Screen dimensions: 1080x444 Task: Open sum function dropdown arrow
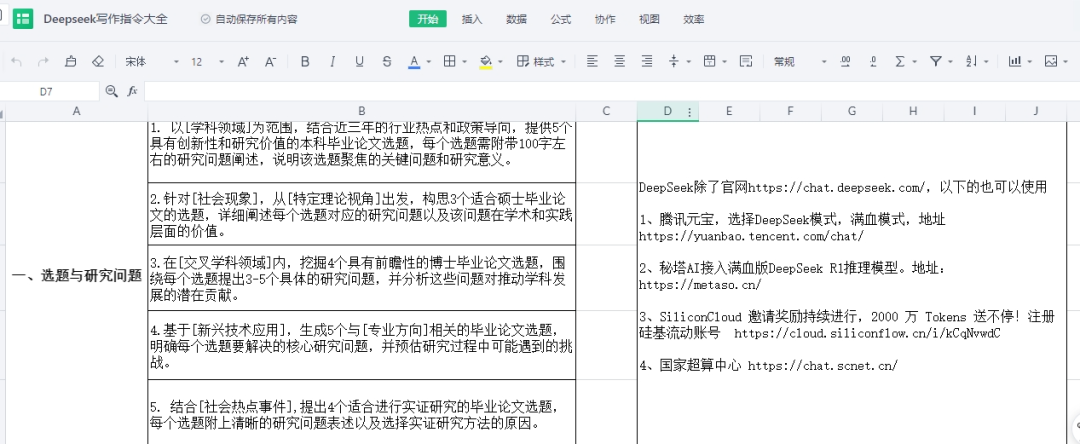915,62
